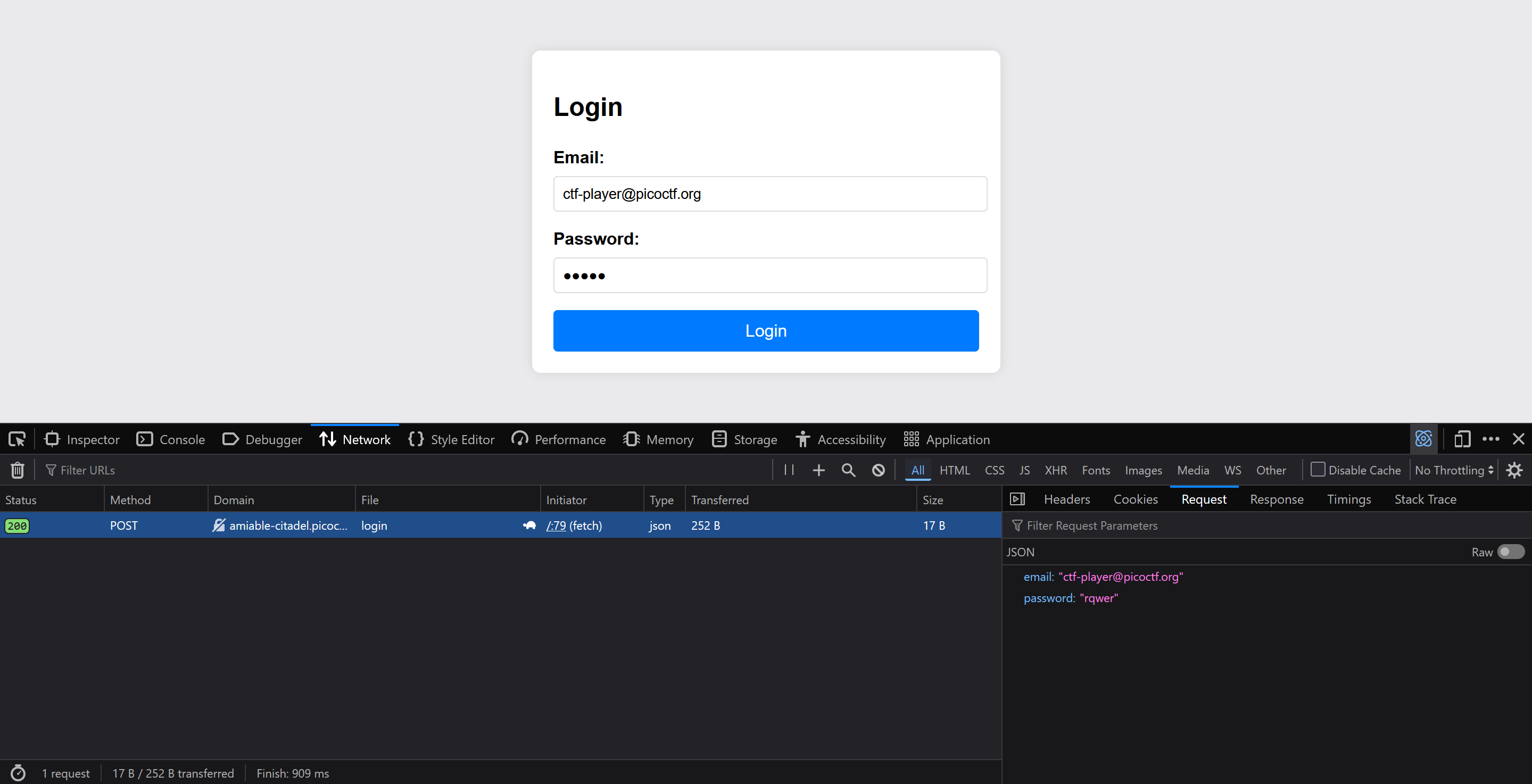Switch to the Response tab

[x=1276, y=499]
